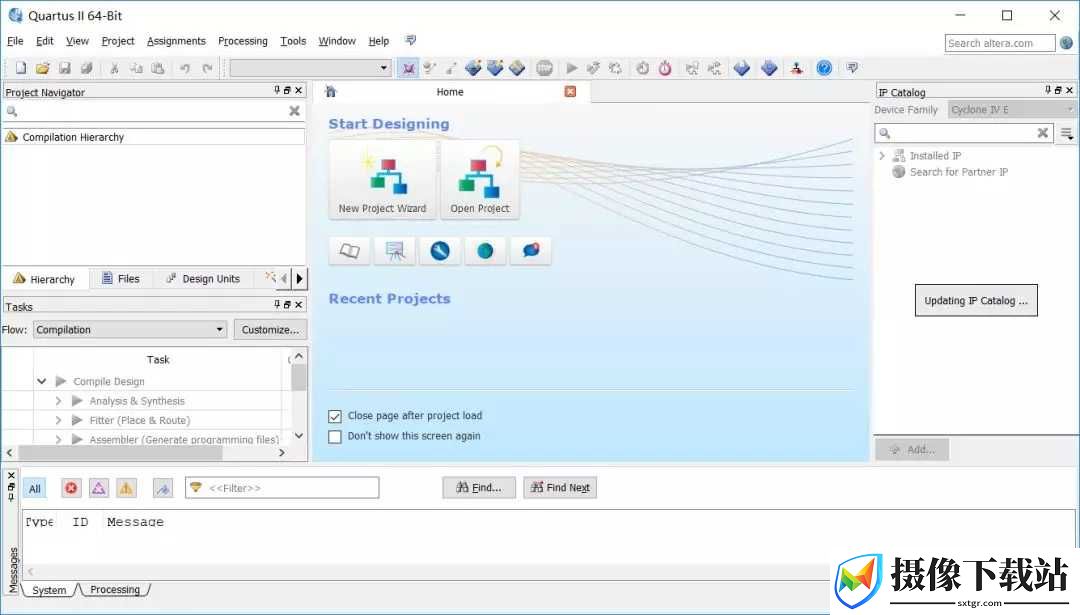
Task: Launch the New Project Wizard
Action: (x=382, y=180)
